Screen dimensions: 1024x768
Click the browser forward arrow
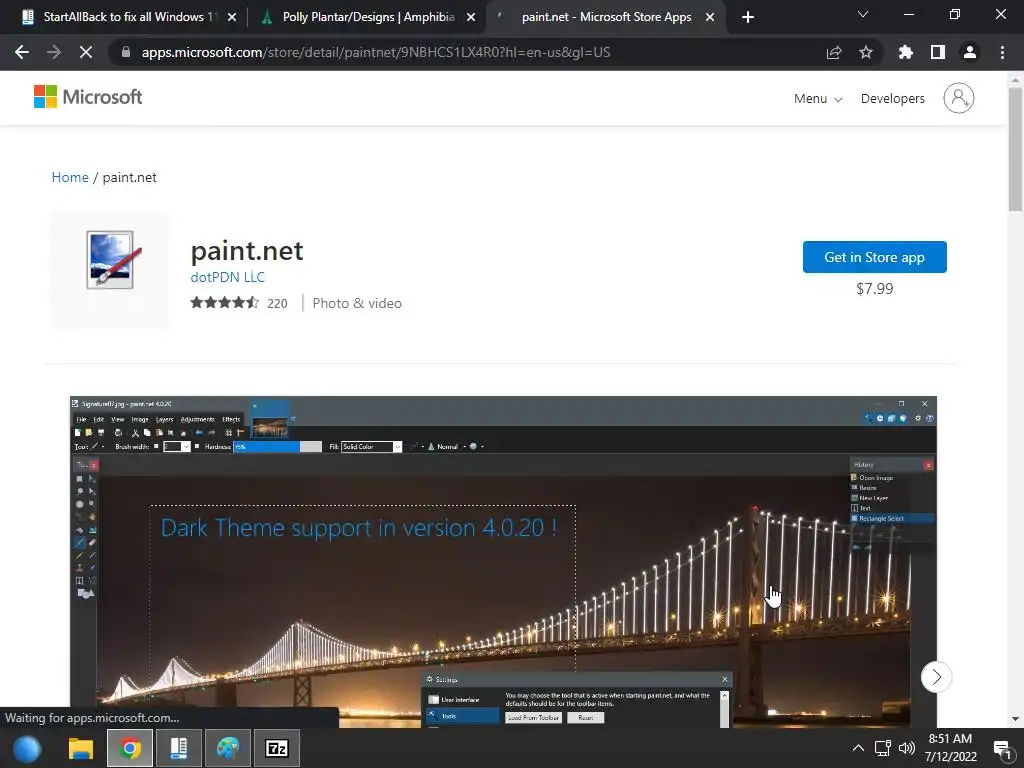click(x=54, y=52)
